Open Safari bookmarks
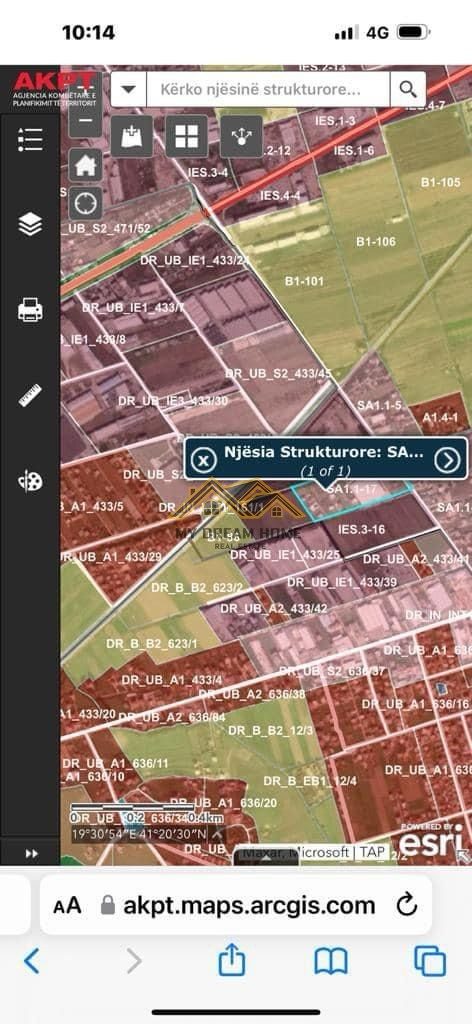 [x=330, y=962]
